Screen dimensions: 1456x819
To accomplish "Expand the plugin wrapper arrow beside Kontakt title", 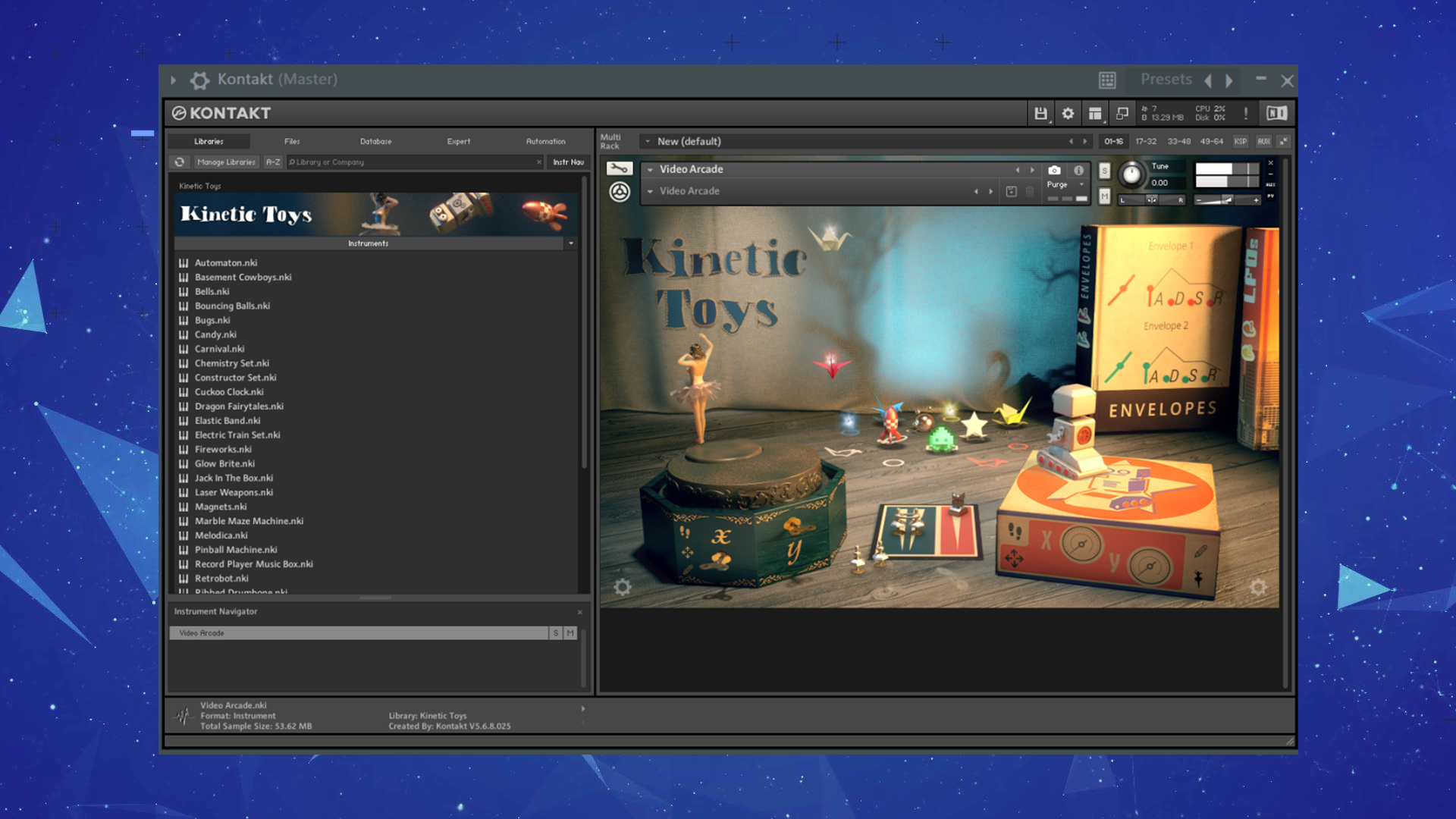I will [x=174, y=80].
